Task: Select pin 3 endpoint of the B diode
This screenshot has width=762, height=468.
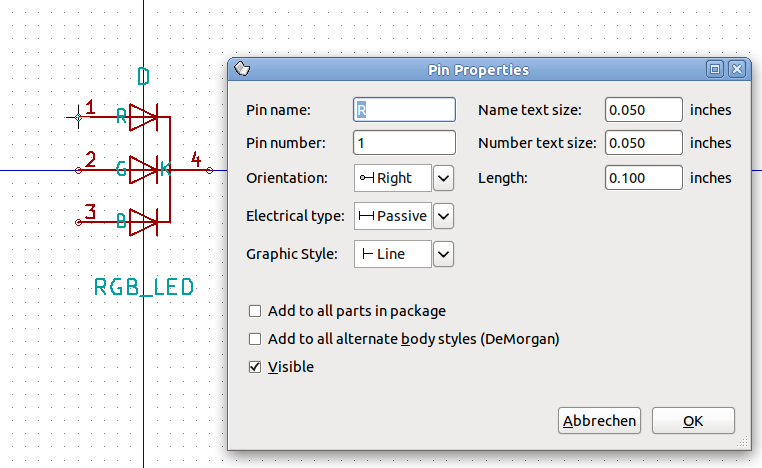Action: coord(78,223)
